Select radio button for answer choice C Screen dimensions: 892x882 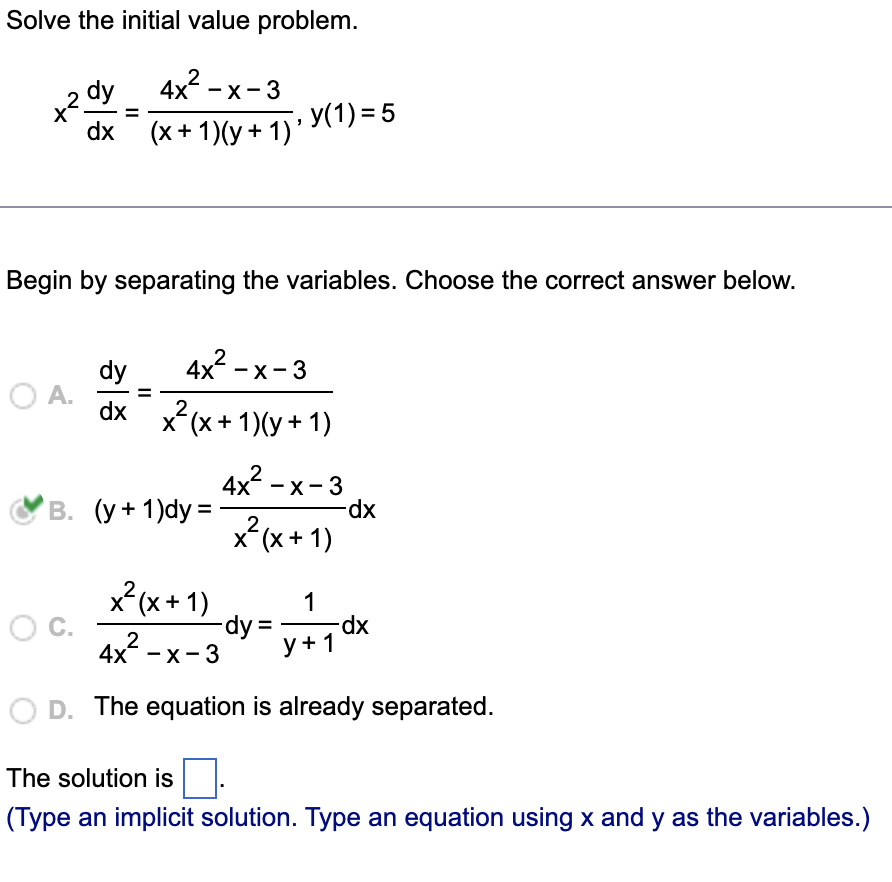point(22,627)
